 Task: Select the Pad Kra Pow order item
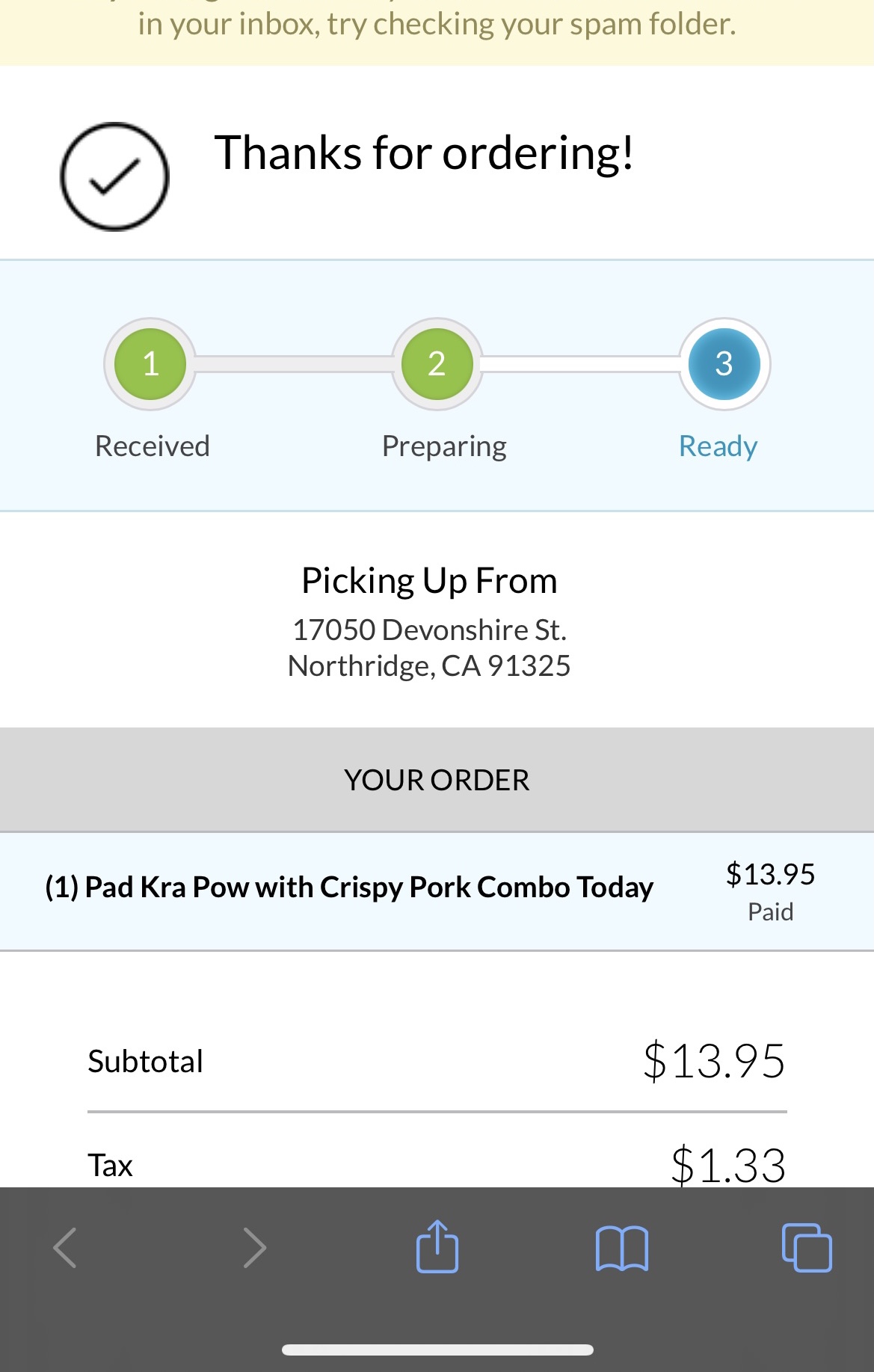coord(349,888)
